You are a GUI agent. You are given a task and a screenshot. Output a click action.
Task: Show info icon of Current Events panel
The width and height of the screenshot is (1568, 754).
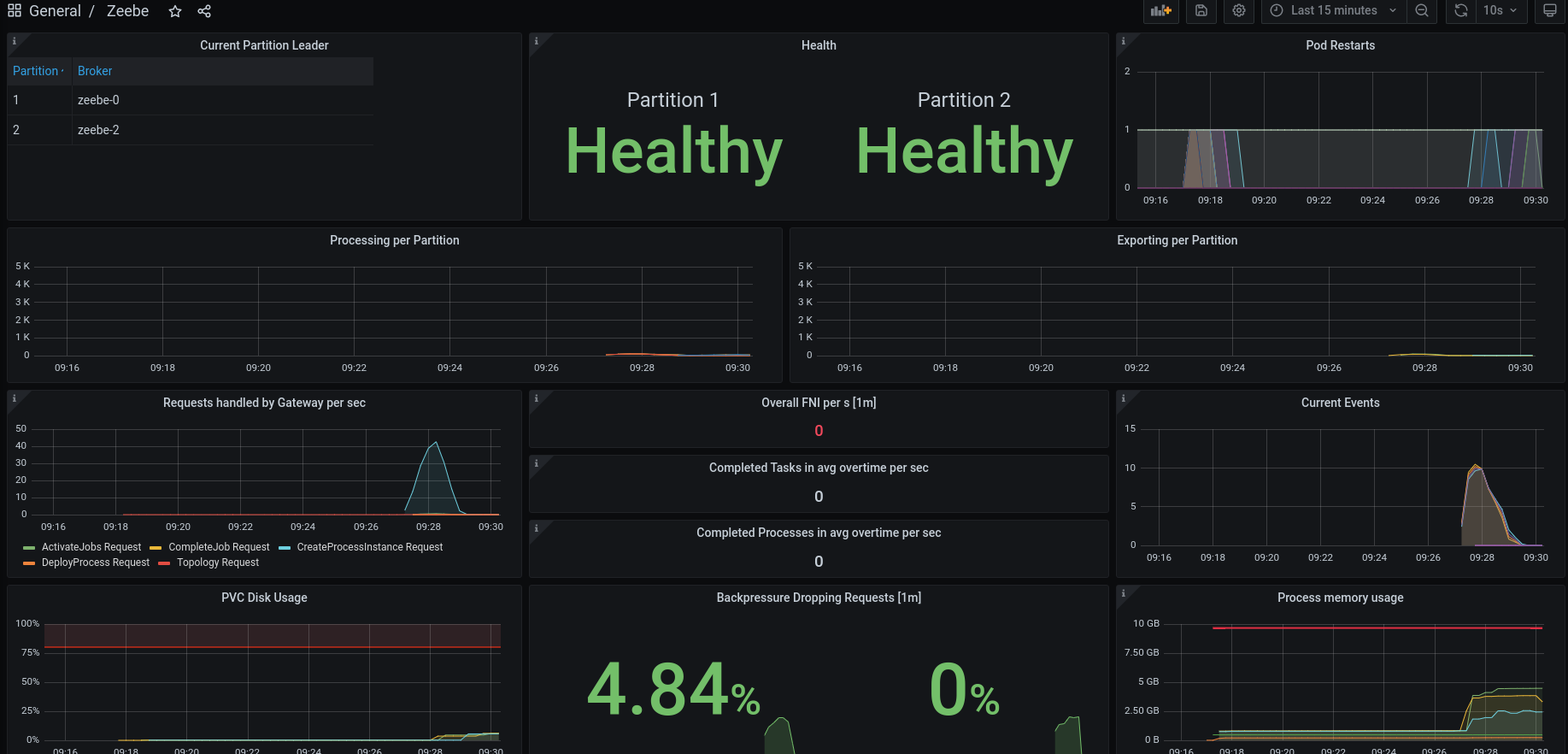click(x=1123, y=398)
